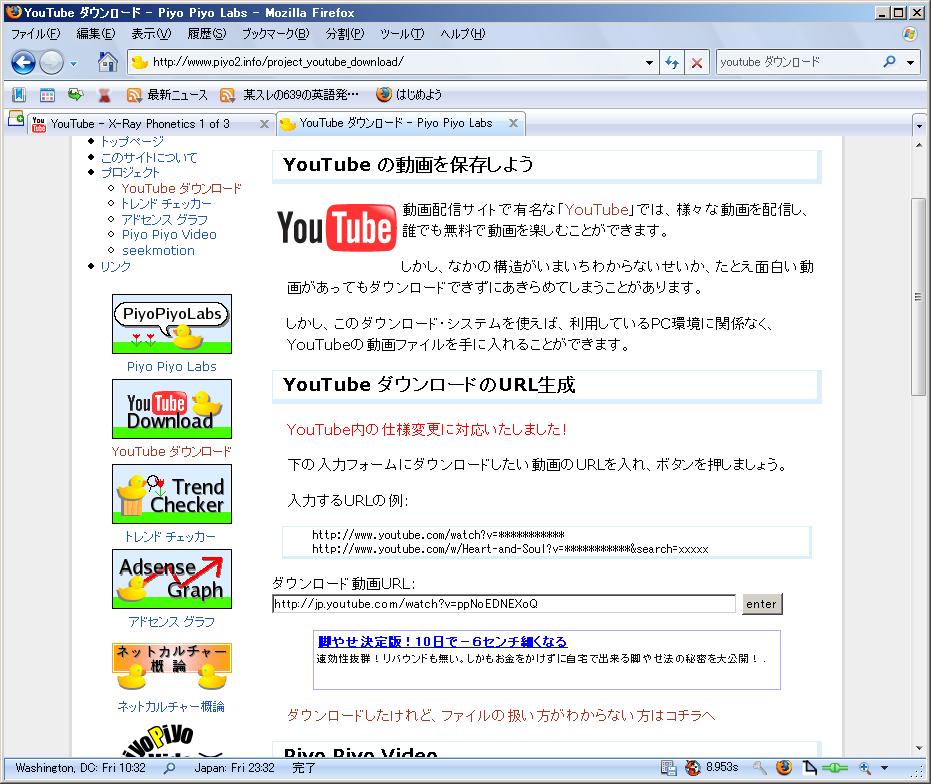Open the 某スレの639の英語発… feed bookmark

point(289,94)
